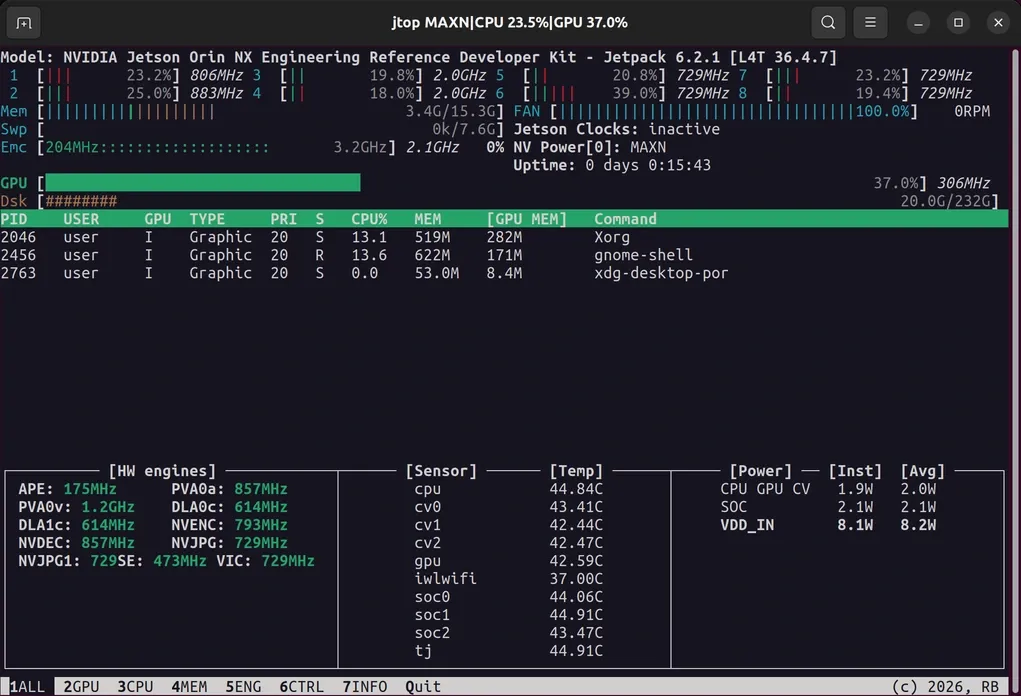
Task: Click the [GPU MEM] column header
Action: [527, 219]
